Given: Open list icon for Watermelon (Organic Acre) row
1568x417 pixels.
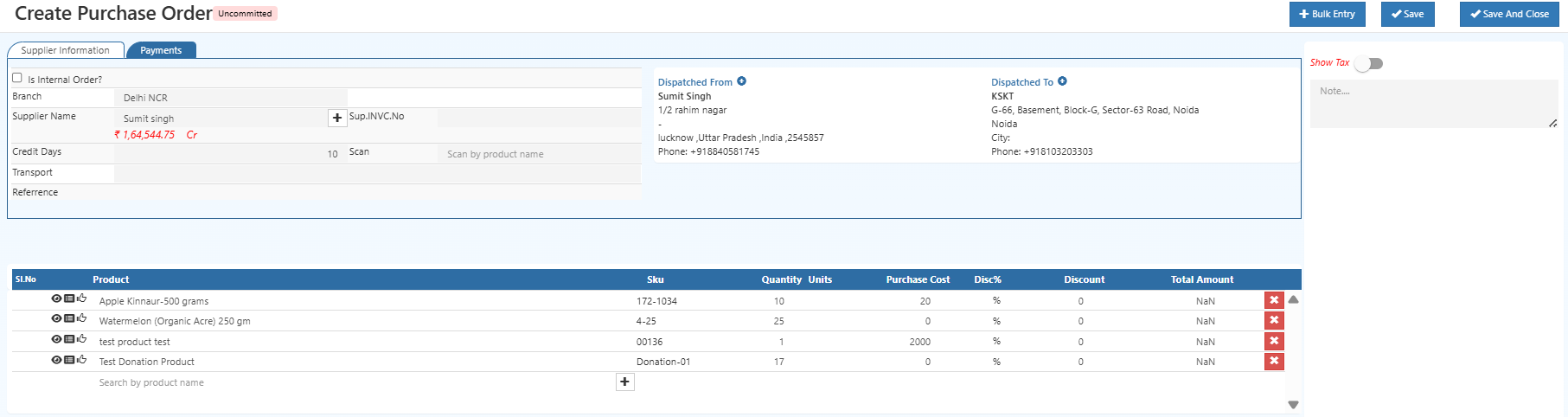Looking at the screenshot, I should point(69,318).
